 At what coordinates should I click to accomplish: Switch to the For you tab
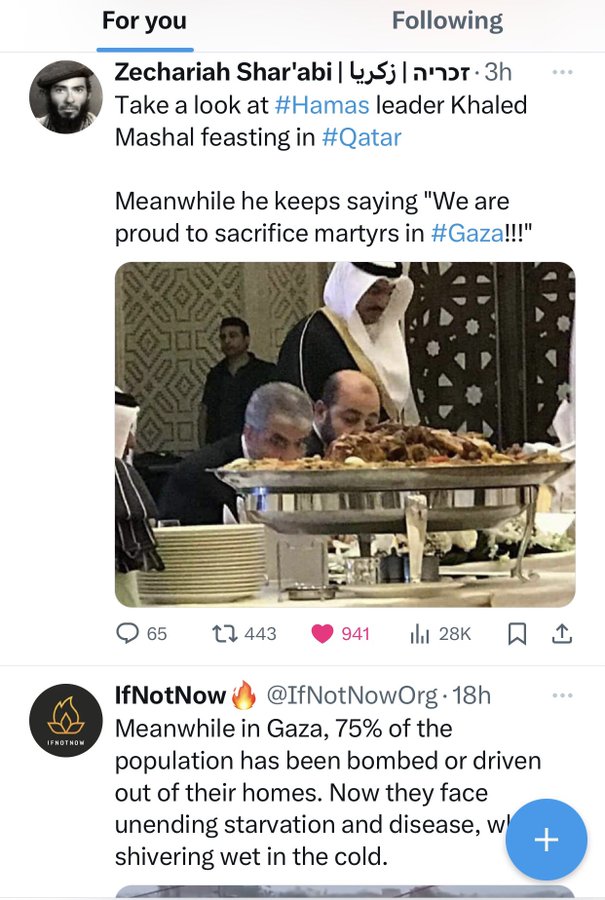click(x=147, y=21)
